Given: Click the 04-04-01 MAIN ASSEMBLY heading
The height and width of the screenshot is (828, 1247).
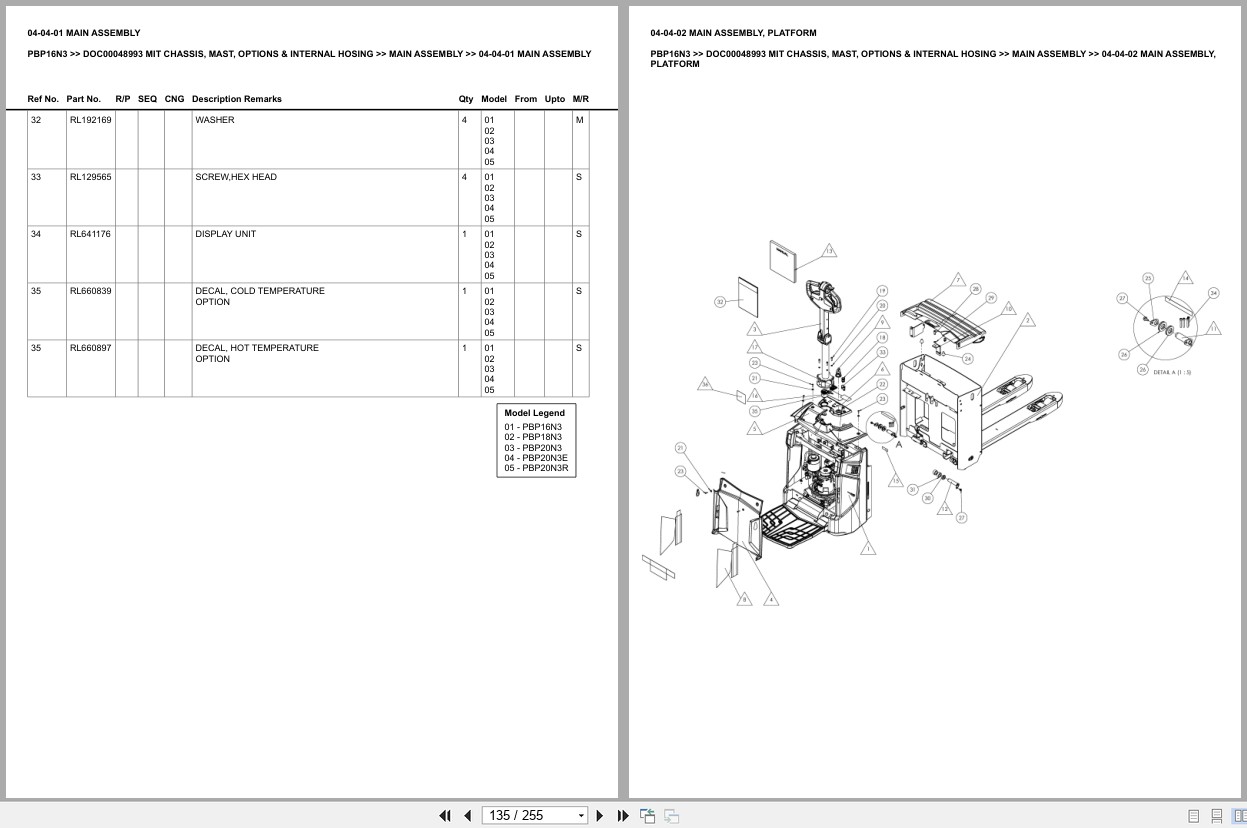Looking at the screenshot, I should pos(84,33).
